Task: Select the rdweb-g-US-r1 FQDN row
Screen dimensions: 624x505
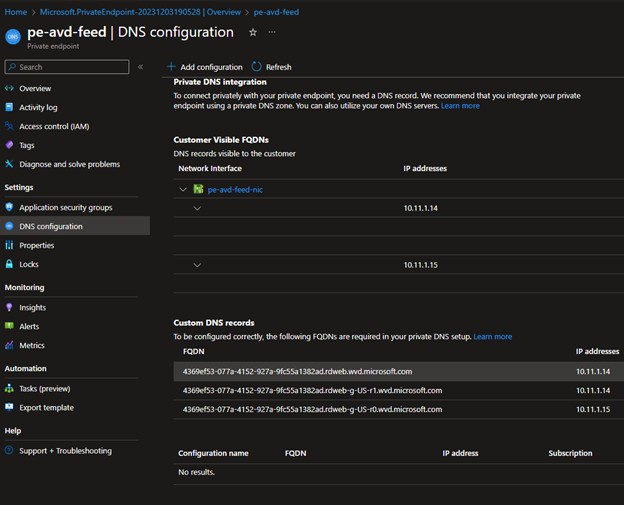Action: (398, 390)
